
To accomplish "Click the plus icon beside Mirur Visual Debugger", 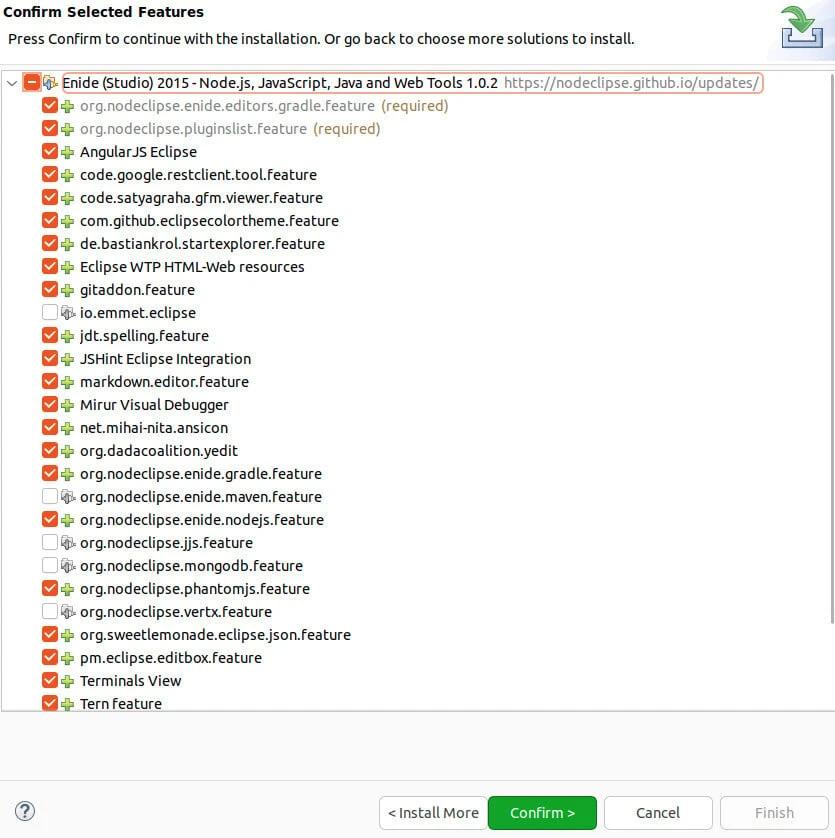I will [68, 405].
